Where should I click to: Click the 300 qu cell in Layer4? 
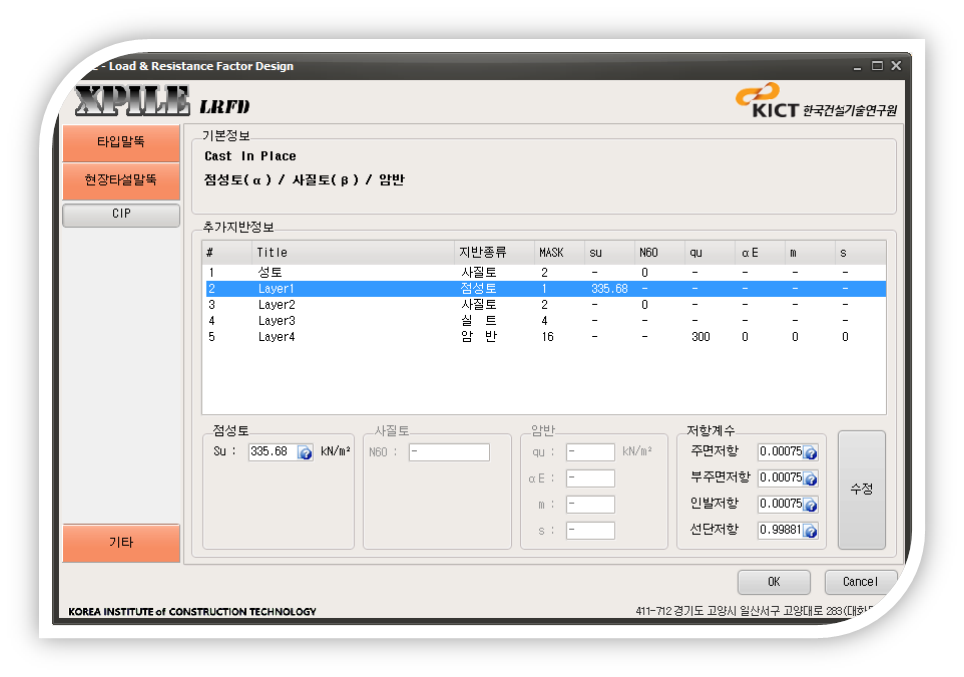(700, 336)
